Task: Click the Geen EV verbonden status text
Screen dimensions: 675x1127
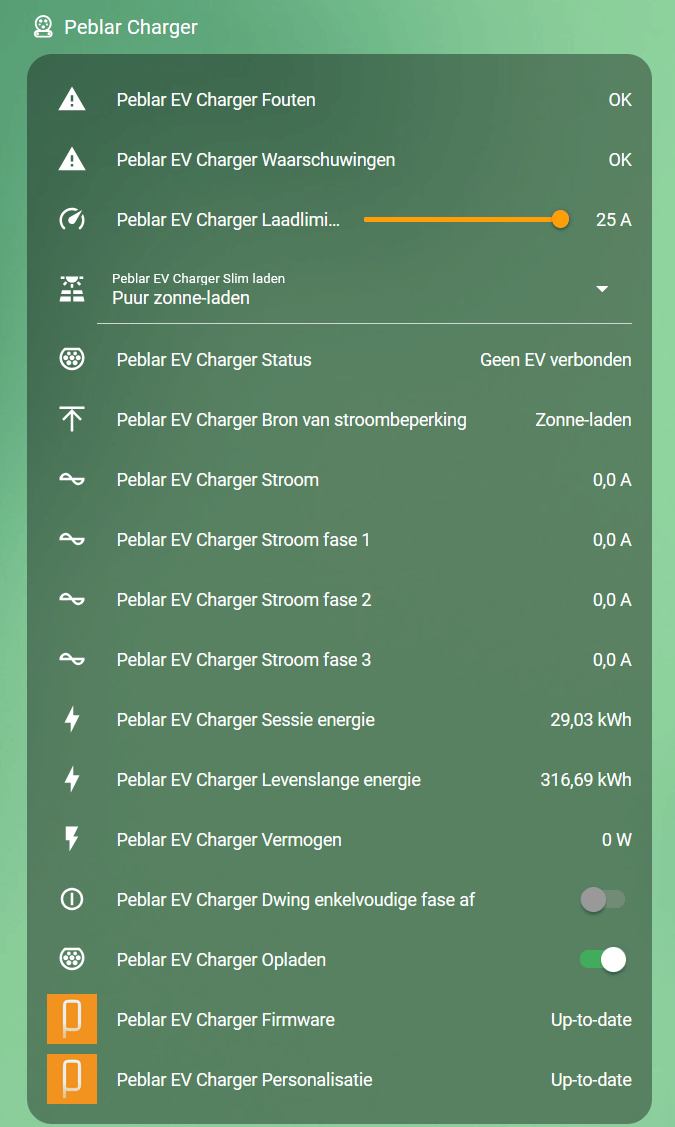Action: pyautogui.click(x=555, y=359)
